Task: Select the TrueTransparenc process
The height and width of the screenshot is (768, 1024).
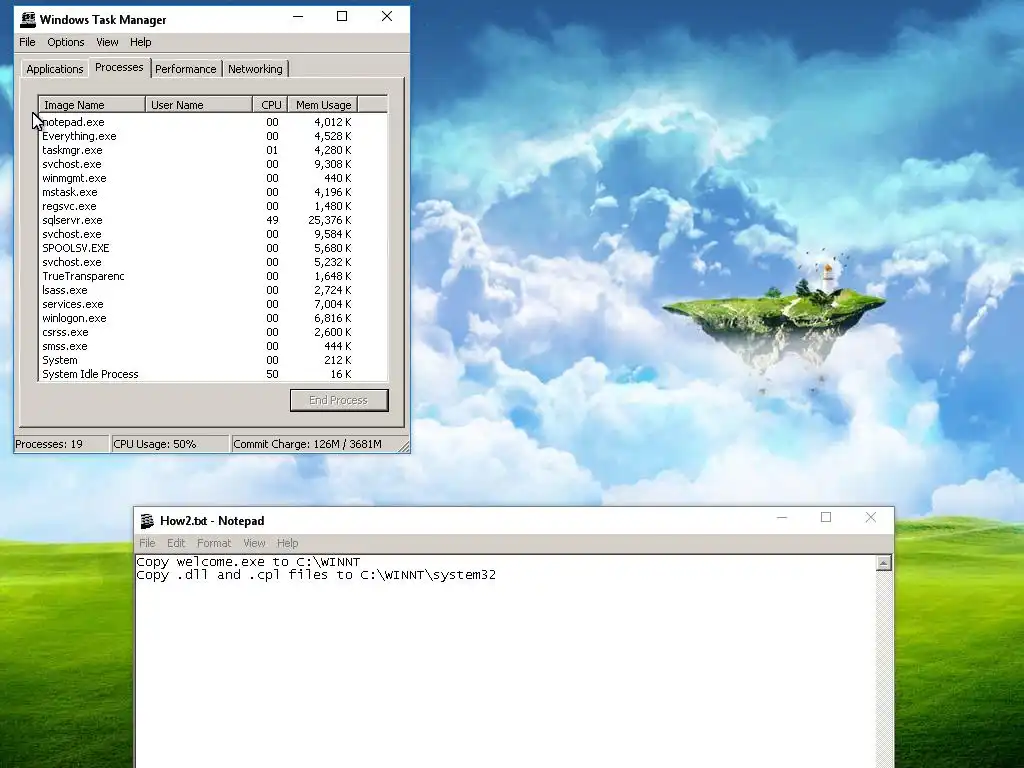Action: point(213,276)
